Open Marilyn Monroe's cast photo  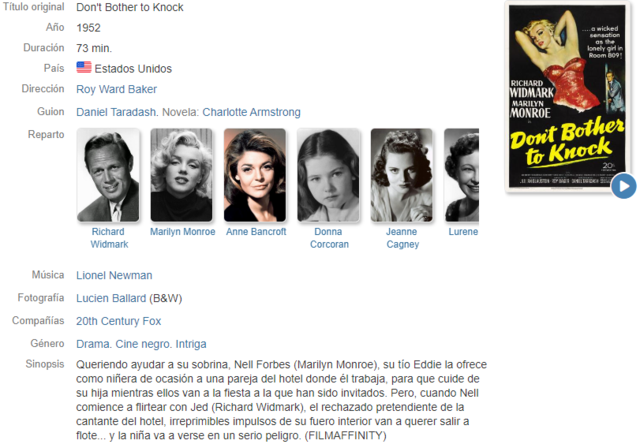point(182,175)
